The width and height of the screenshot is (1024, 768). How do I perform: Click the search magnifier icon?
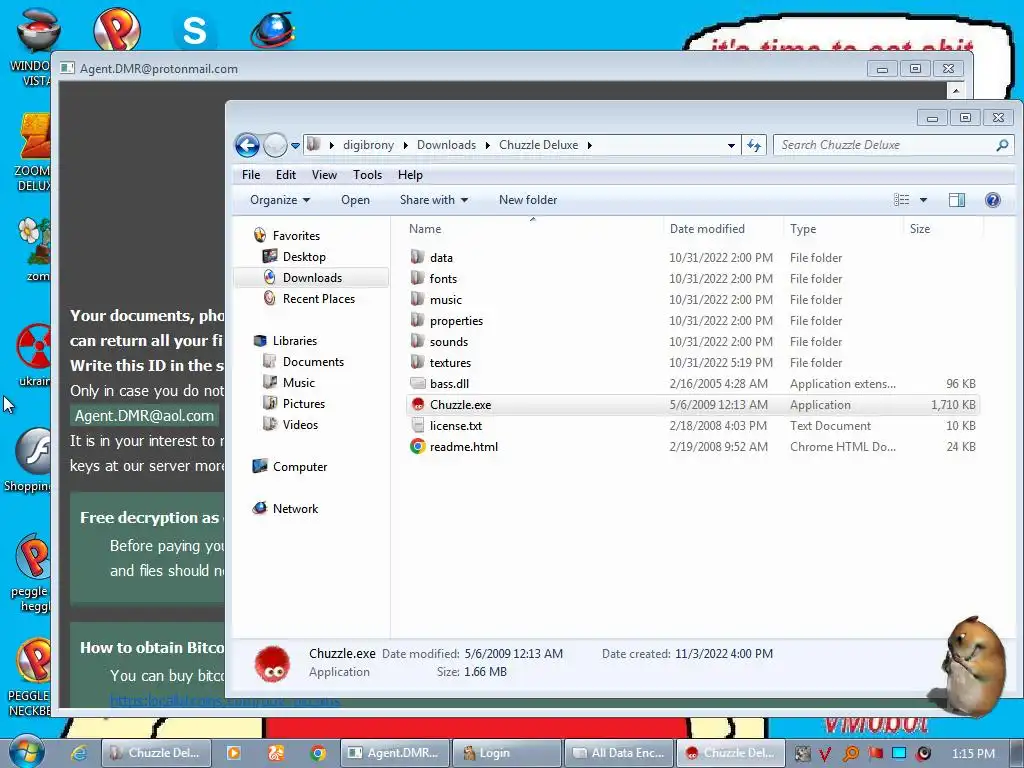tap(1002, 145)
